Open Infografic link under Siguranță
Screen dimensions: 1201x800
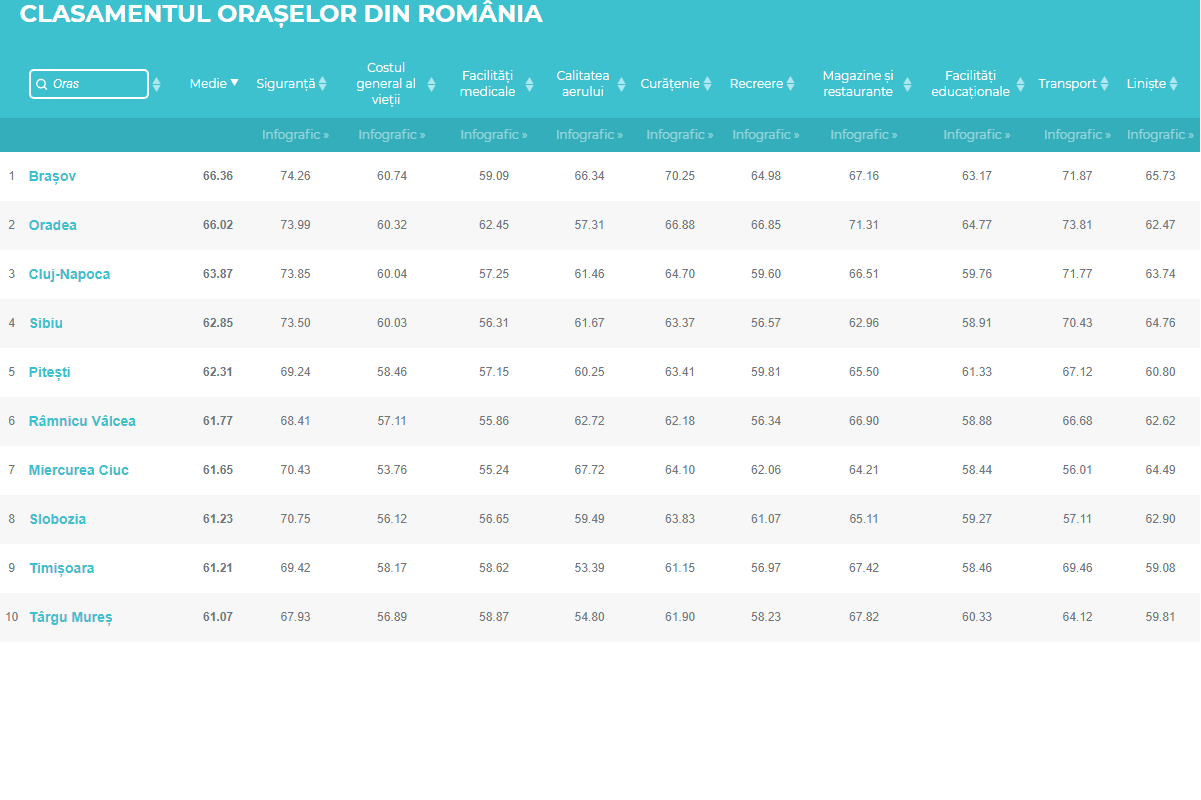(x=295, y=135)
